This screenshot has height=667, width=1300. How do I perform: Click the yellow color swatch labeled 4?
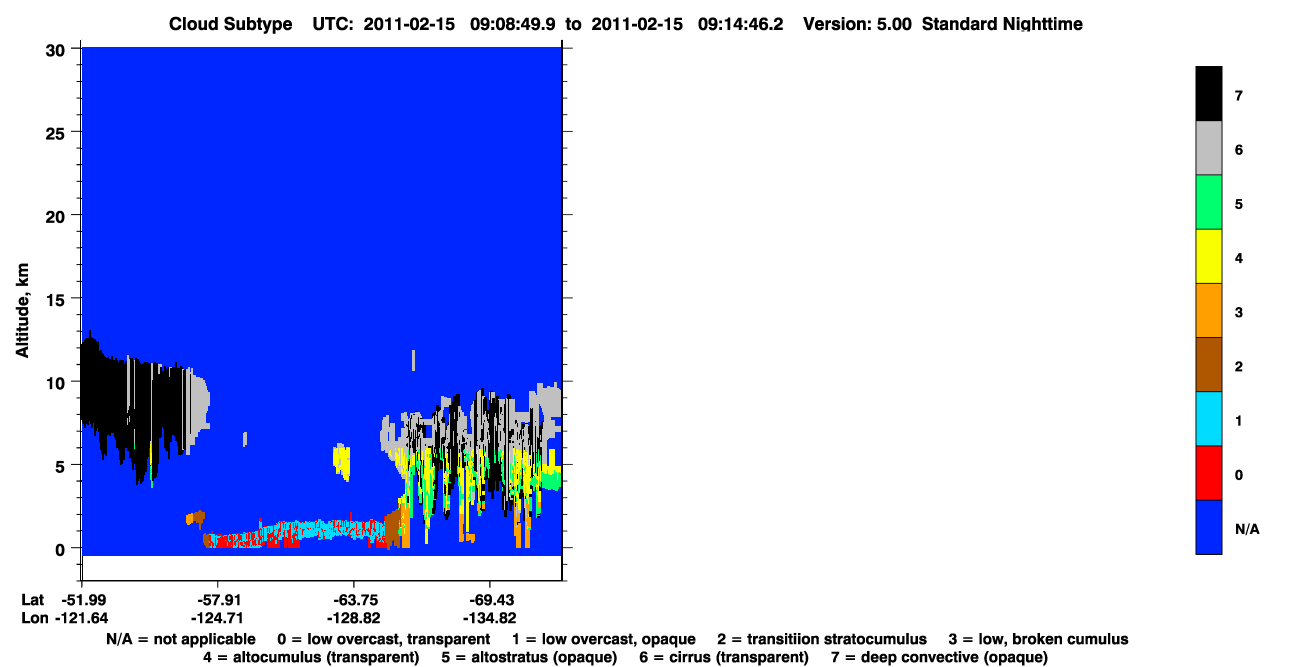[x=1209, y=256]
